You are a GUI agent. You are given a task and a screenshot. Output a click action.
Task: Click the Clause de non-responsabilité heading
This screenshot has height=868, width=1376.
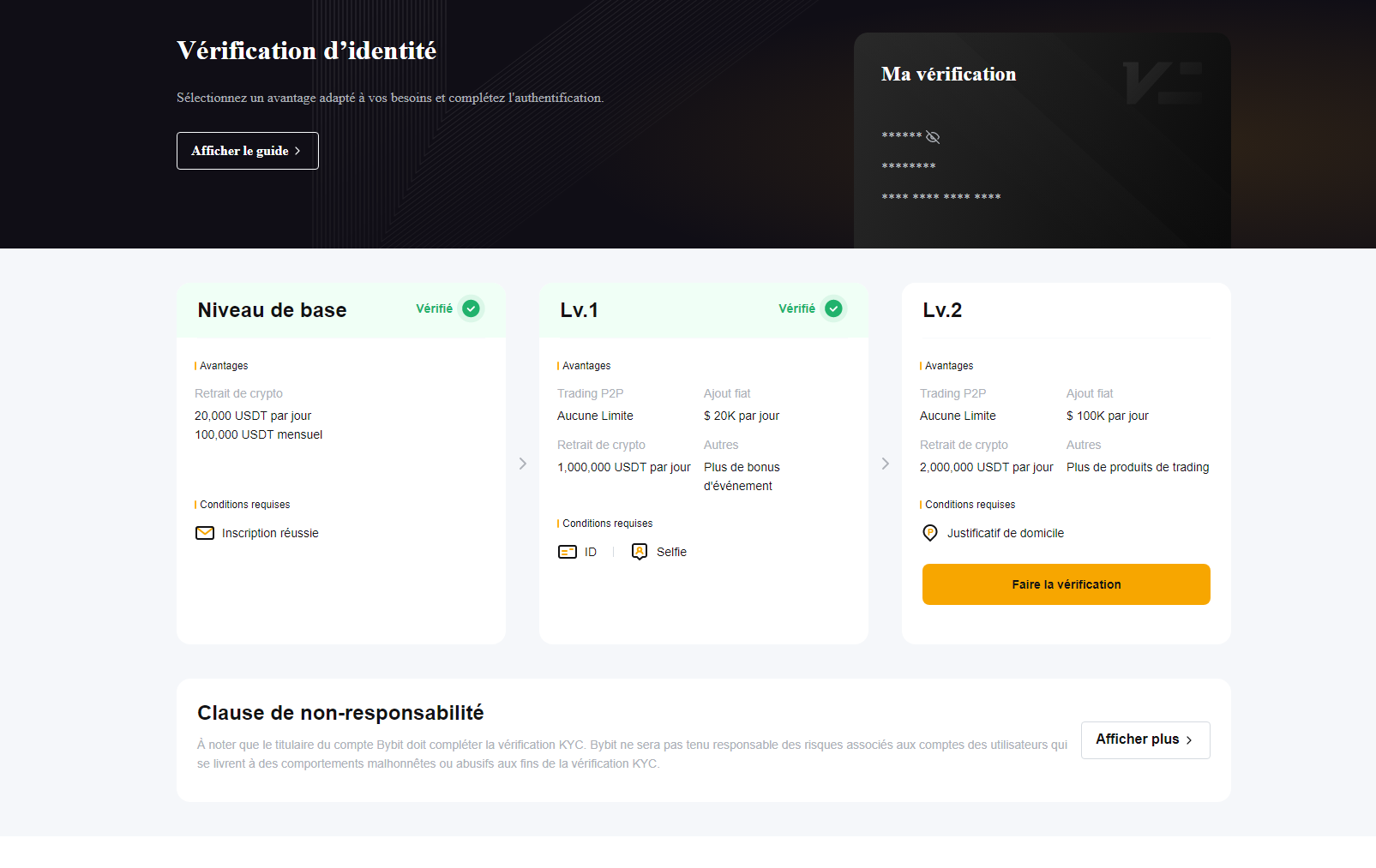point(340,713)
